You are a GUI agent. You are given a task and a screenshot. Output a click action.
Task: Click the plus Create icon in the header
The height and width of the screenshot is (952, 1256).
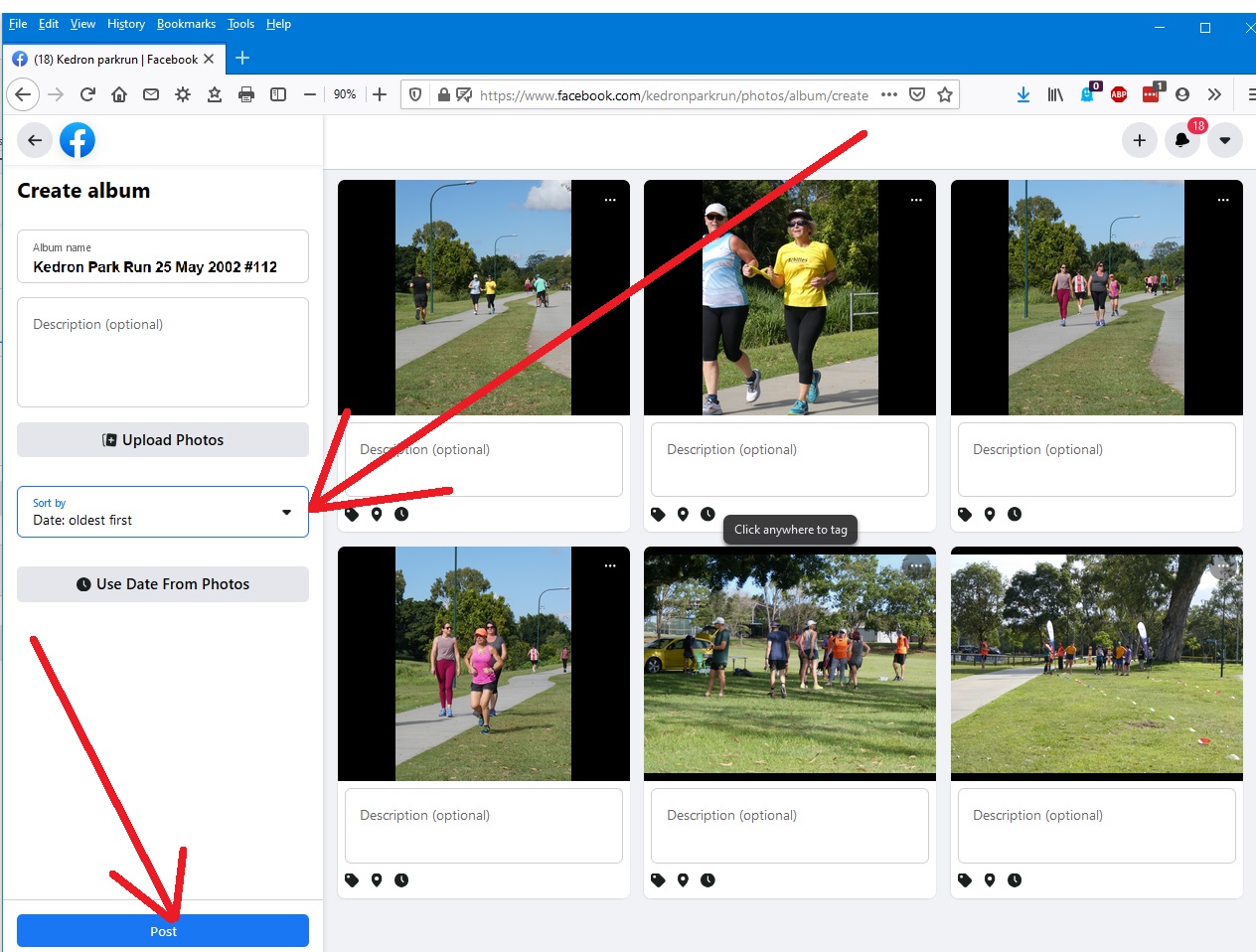[1140, 140]
